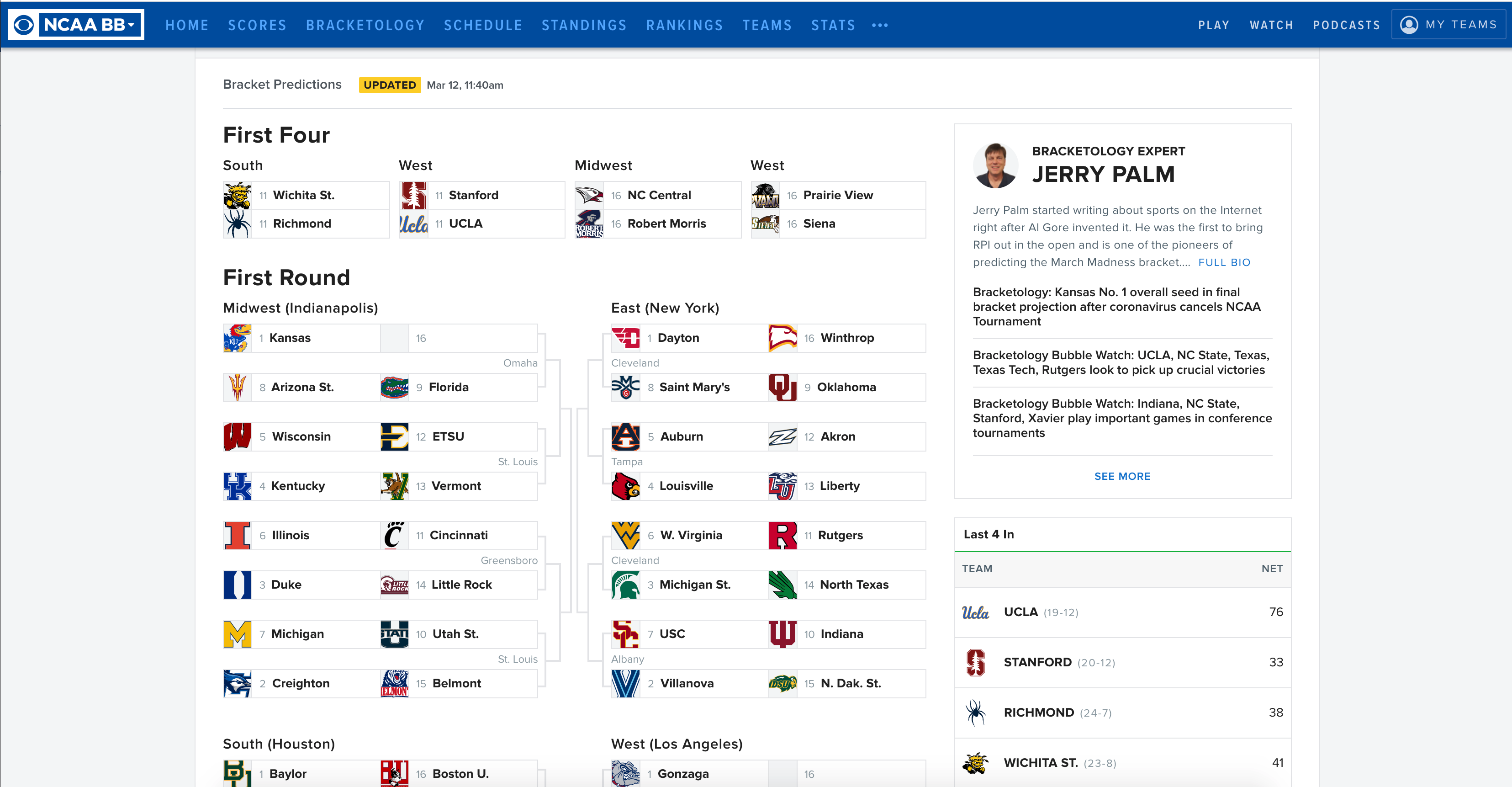The height and width of the screenshot is (787, 1512).
Task: Click the North Texas team name
Action: pyautogui.click(x=854, y=585)
